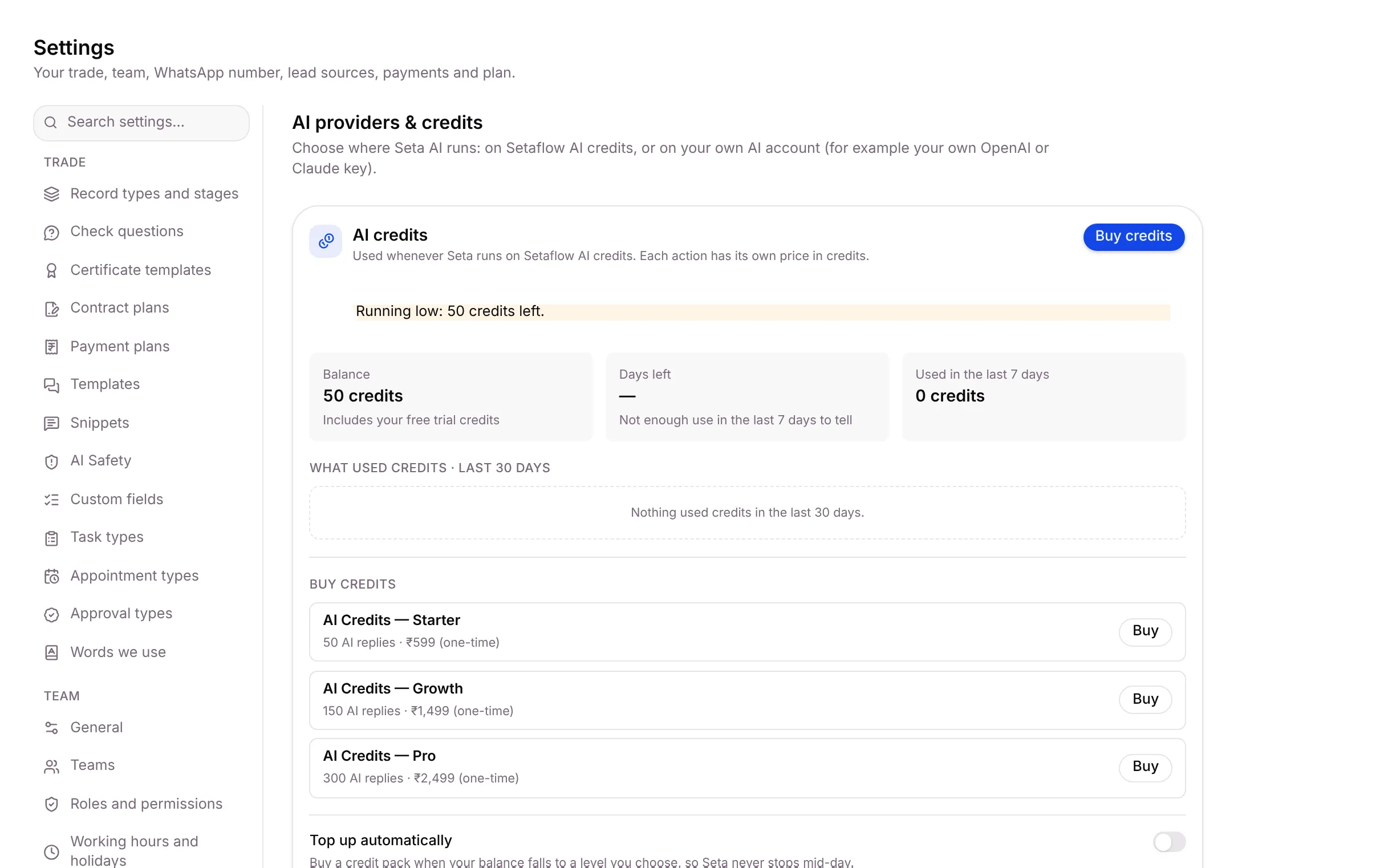The image size is (1380, 868).
Task: Navigate to AI Safety settings
Action: (x=141, y=461)
